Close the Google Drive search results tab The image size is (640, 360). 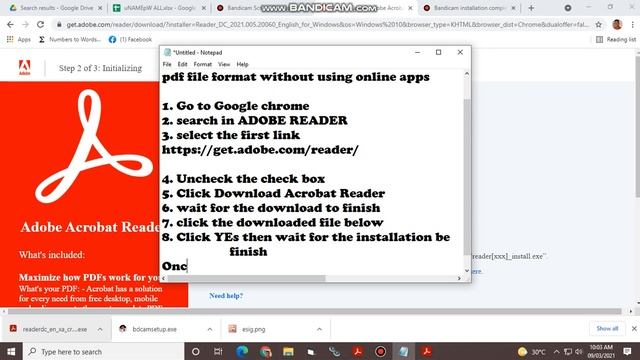click(100, 8)
